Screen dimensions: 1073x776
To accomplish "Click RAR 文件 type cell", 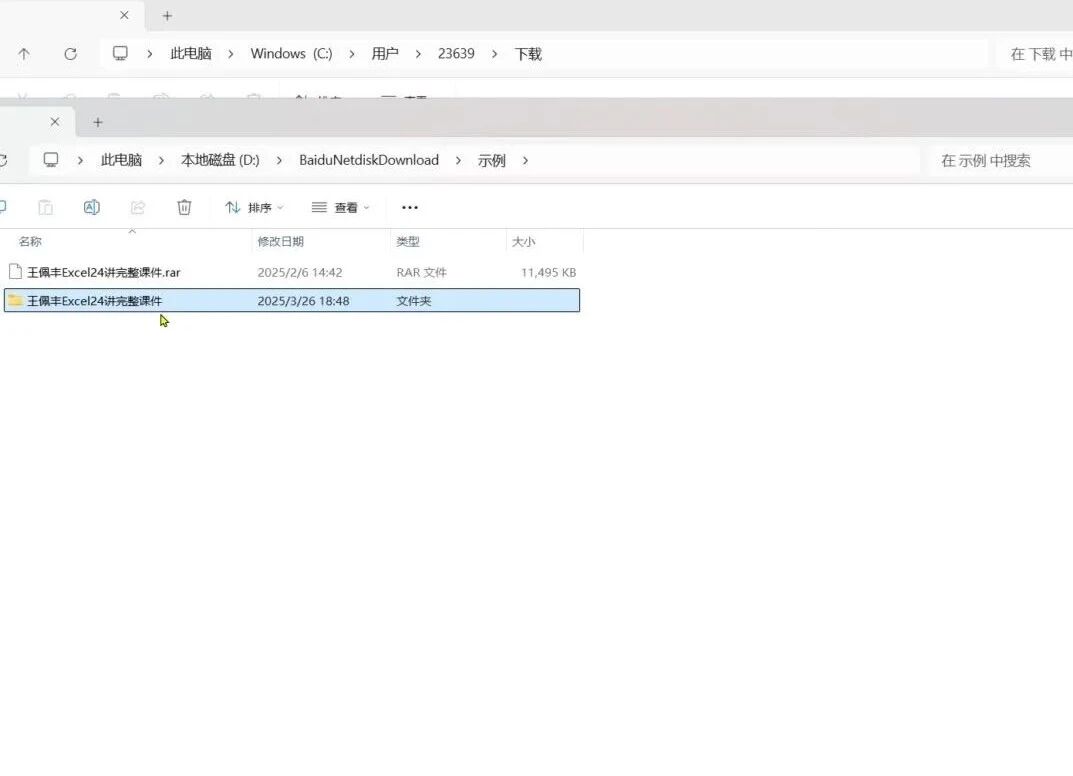I will pyautogui.click(x=422, y=272).
